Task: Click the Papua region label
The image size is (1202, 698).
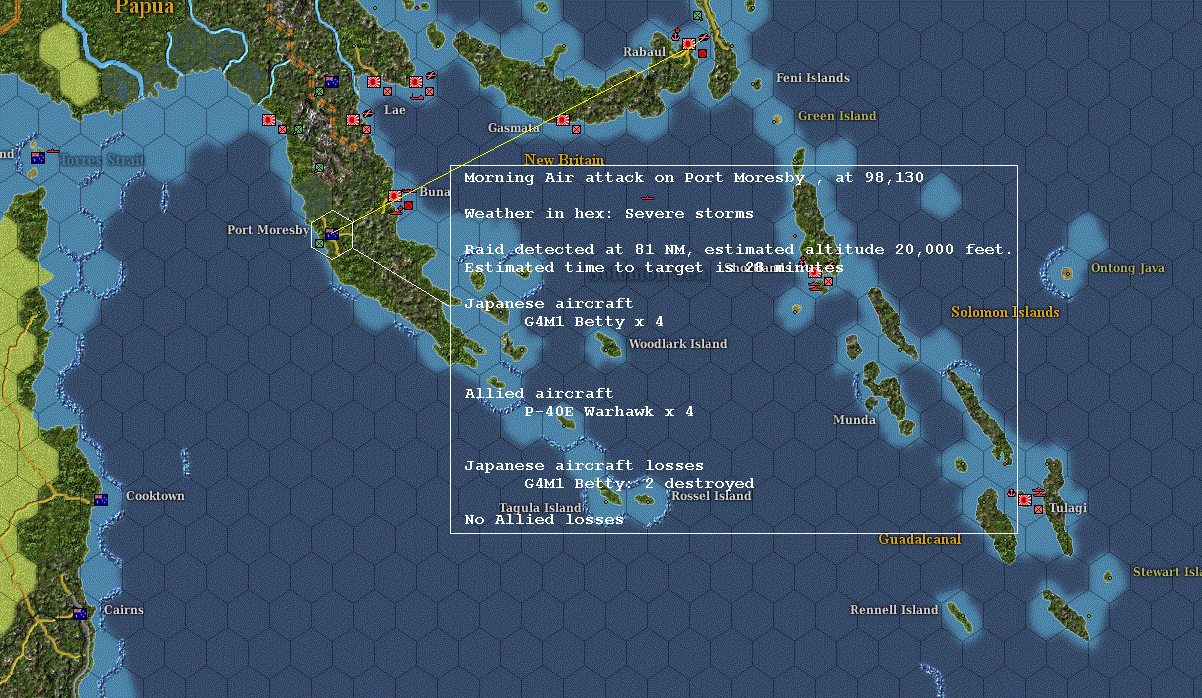Action: pyautogui.click(x=144, y=8)
